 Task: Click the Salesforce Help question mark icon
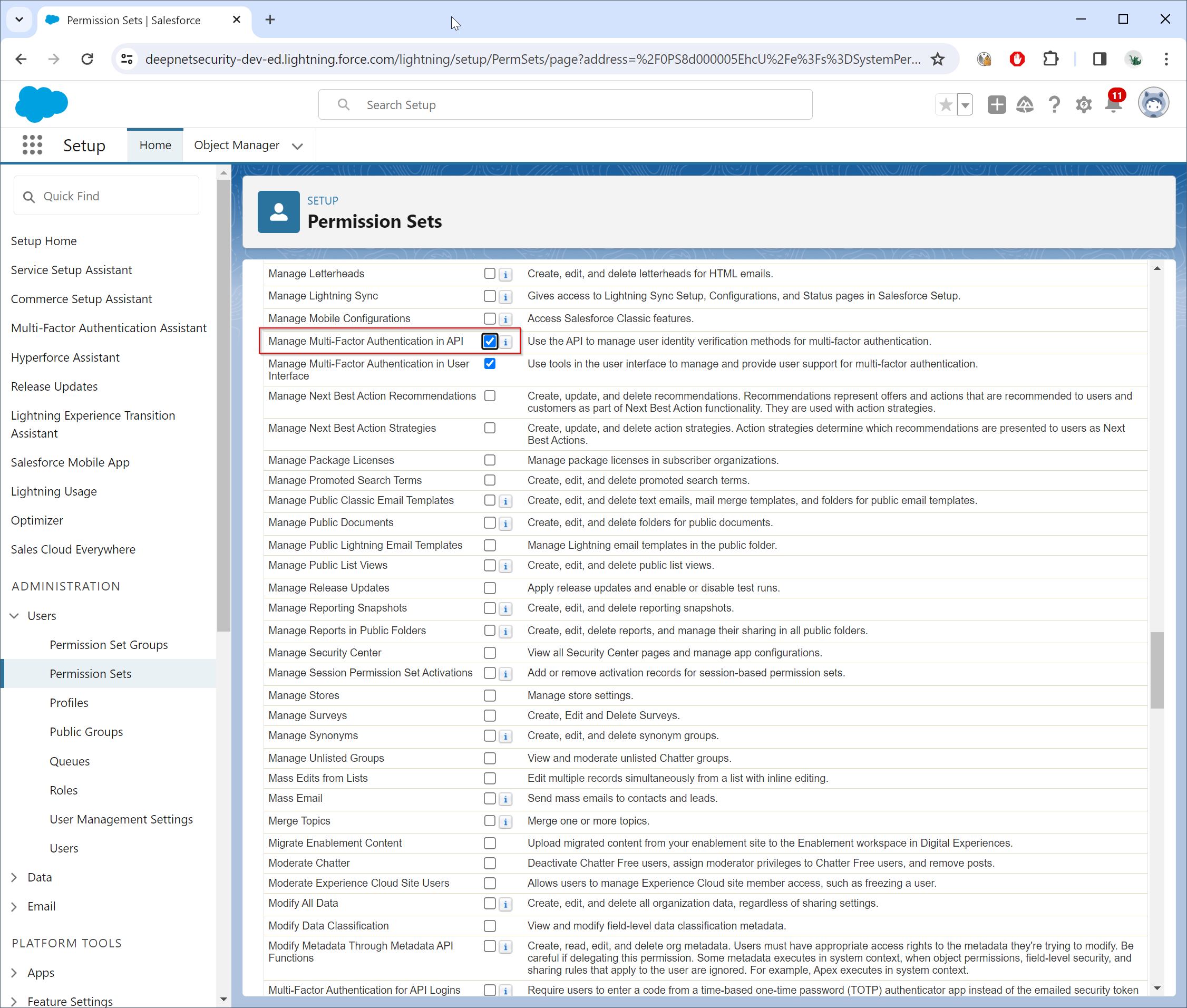pos(1054,105)
